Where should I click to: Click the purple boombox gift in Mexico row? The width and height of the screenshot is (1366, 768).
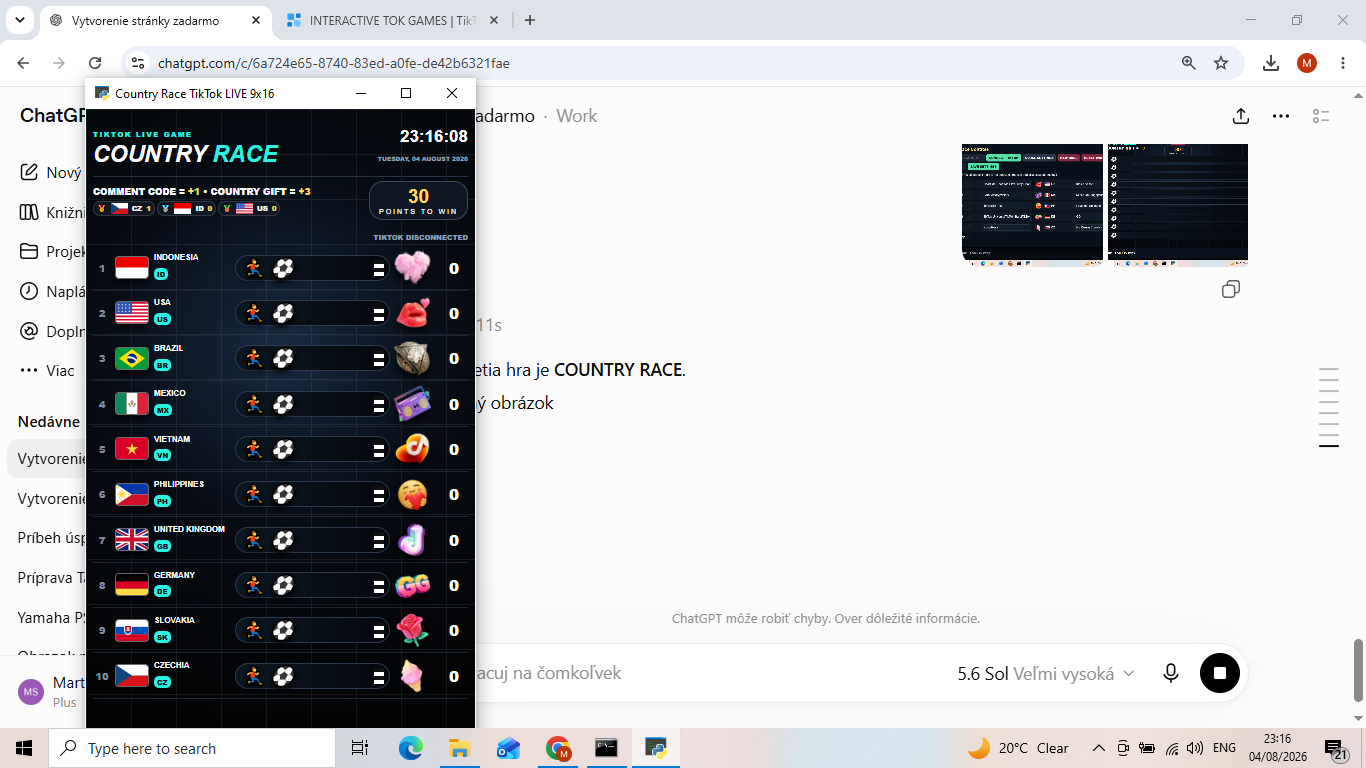click(x=412, y=404)
